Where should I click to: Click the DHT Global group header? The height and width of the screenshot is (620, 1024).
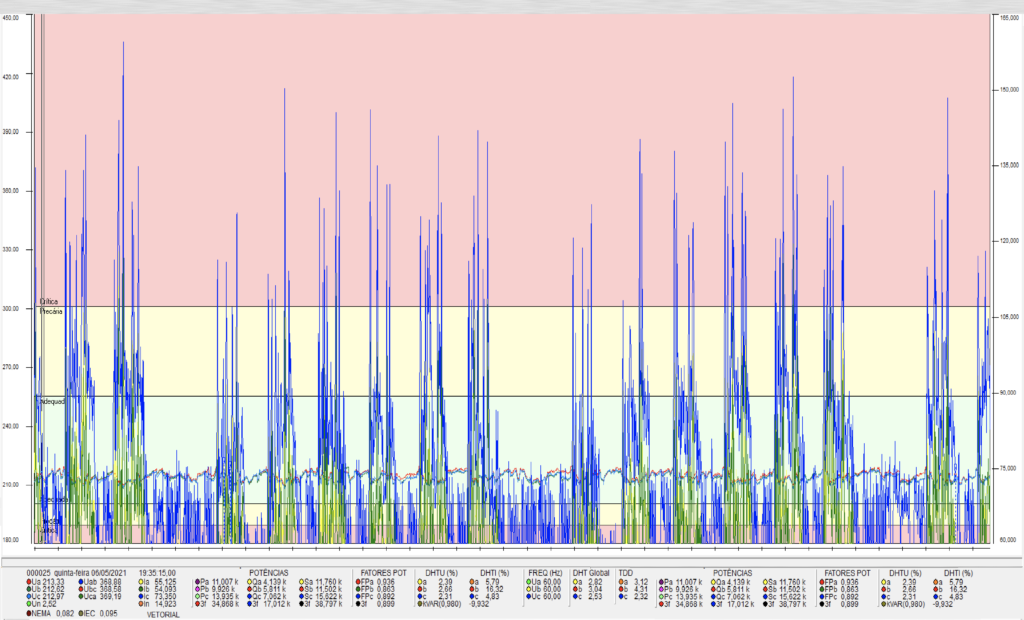[x=592, y=572]
